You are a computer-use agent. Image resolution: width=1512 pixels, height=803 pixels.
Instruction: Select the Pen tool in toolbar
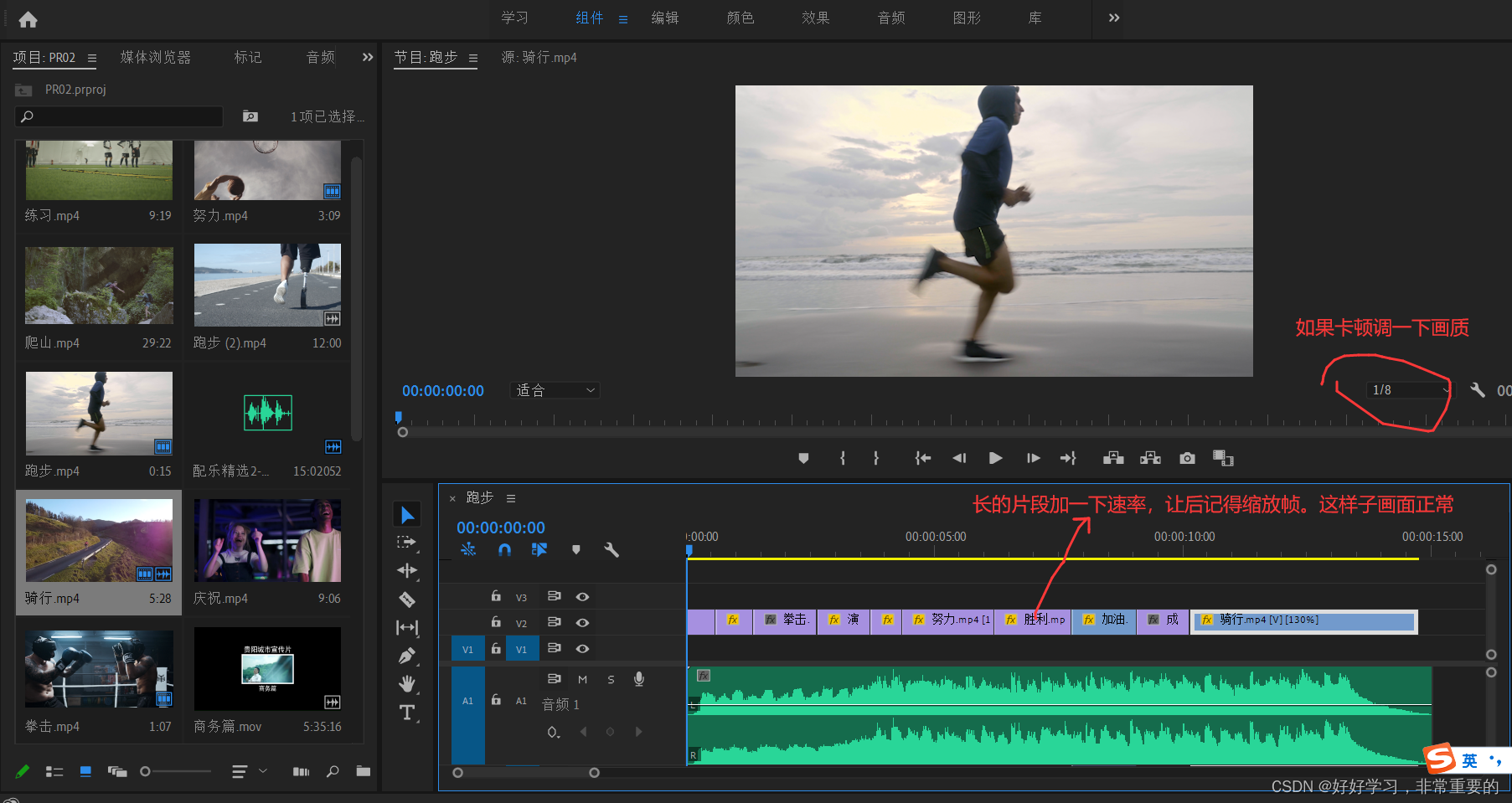point(407,656)
